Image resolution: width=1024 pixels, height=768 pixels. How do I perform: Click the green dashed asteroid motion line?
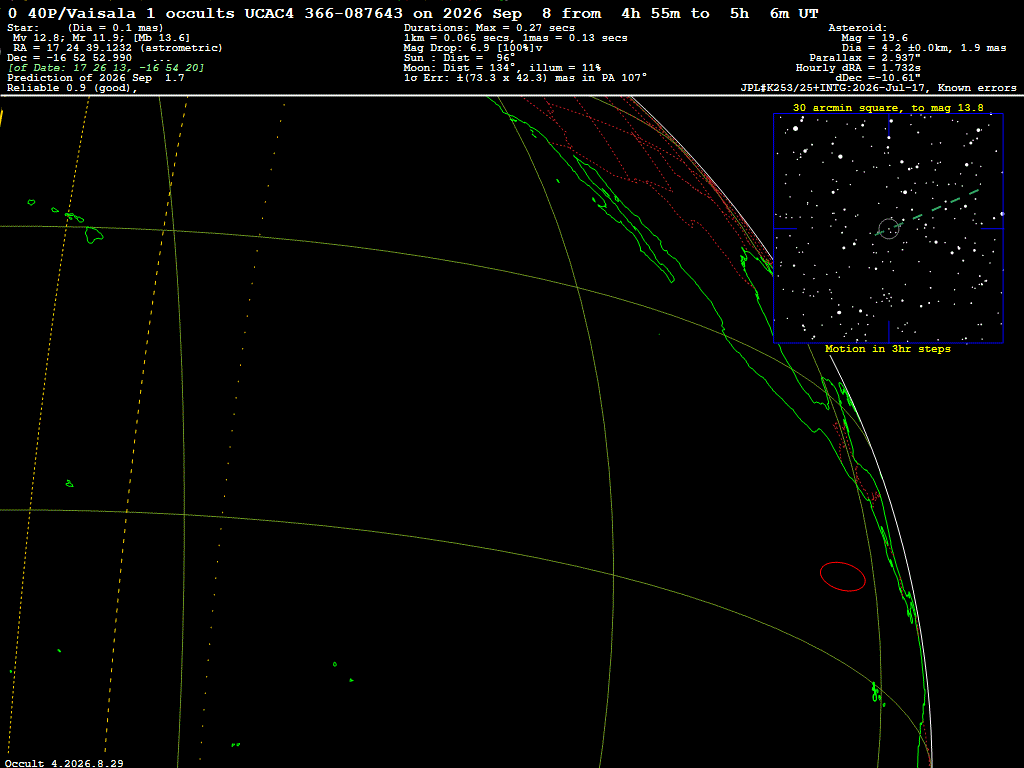(x=927, y=211)
